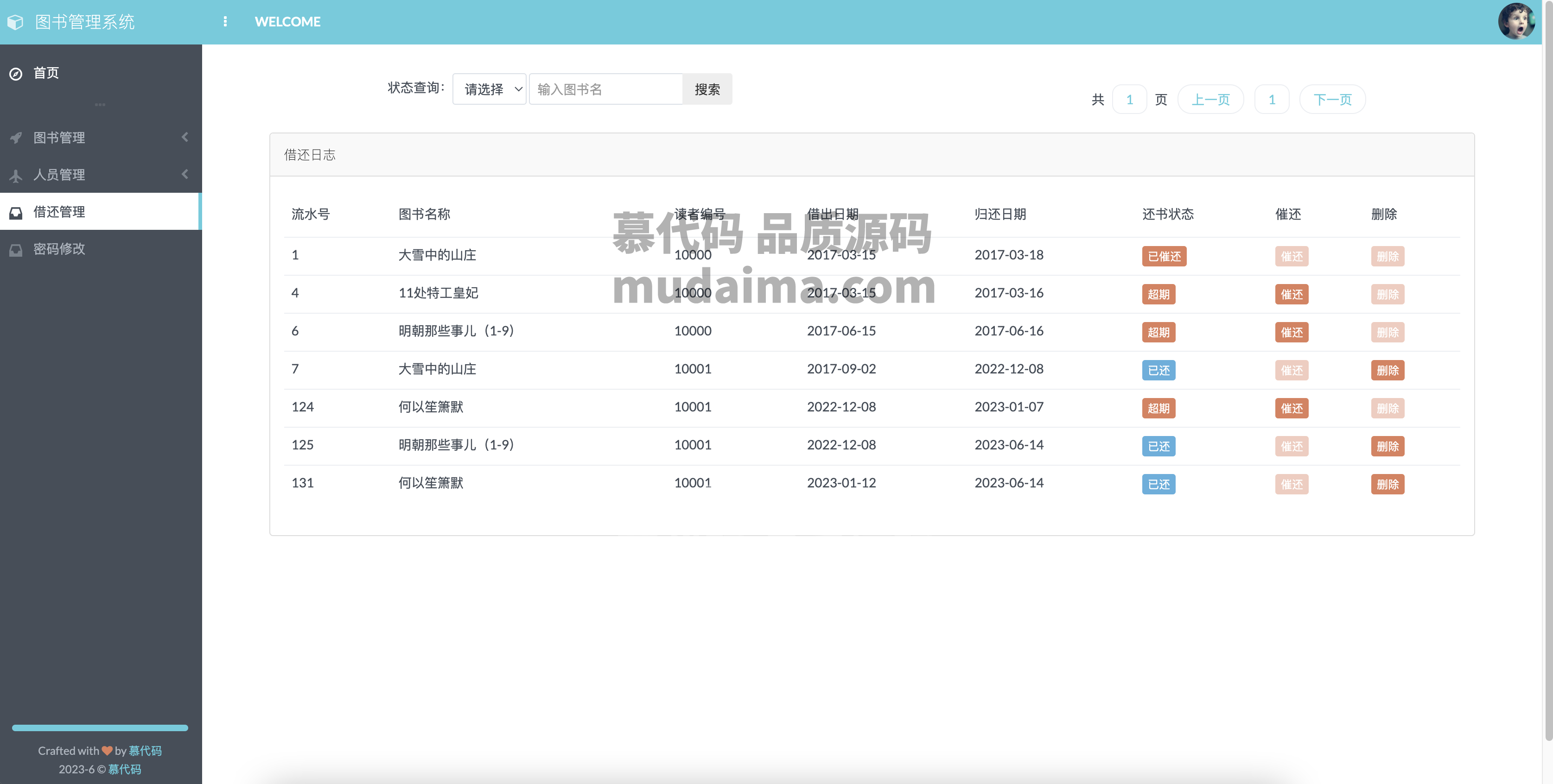Delete record 7 with 删除

[1387, 370]
